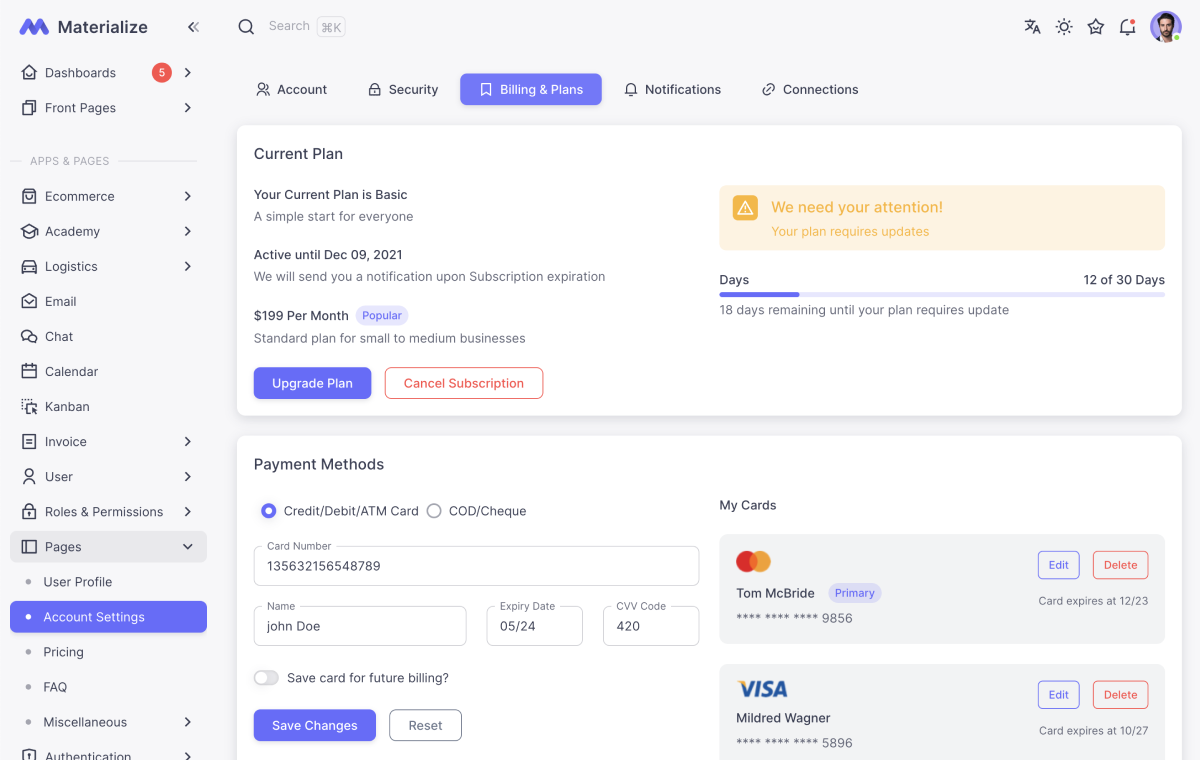Viewport: 1200px width, 760px height.
Task: Click the plan days progress bar
Action: click(941, 294)
